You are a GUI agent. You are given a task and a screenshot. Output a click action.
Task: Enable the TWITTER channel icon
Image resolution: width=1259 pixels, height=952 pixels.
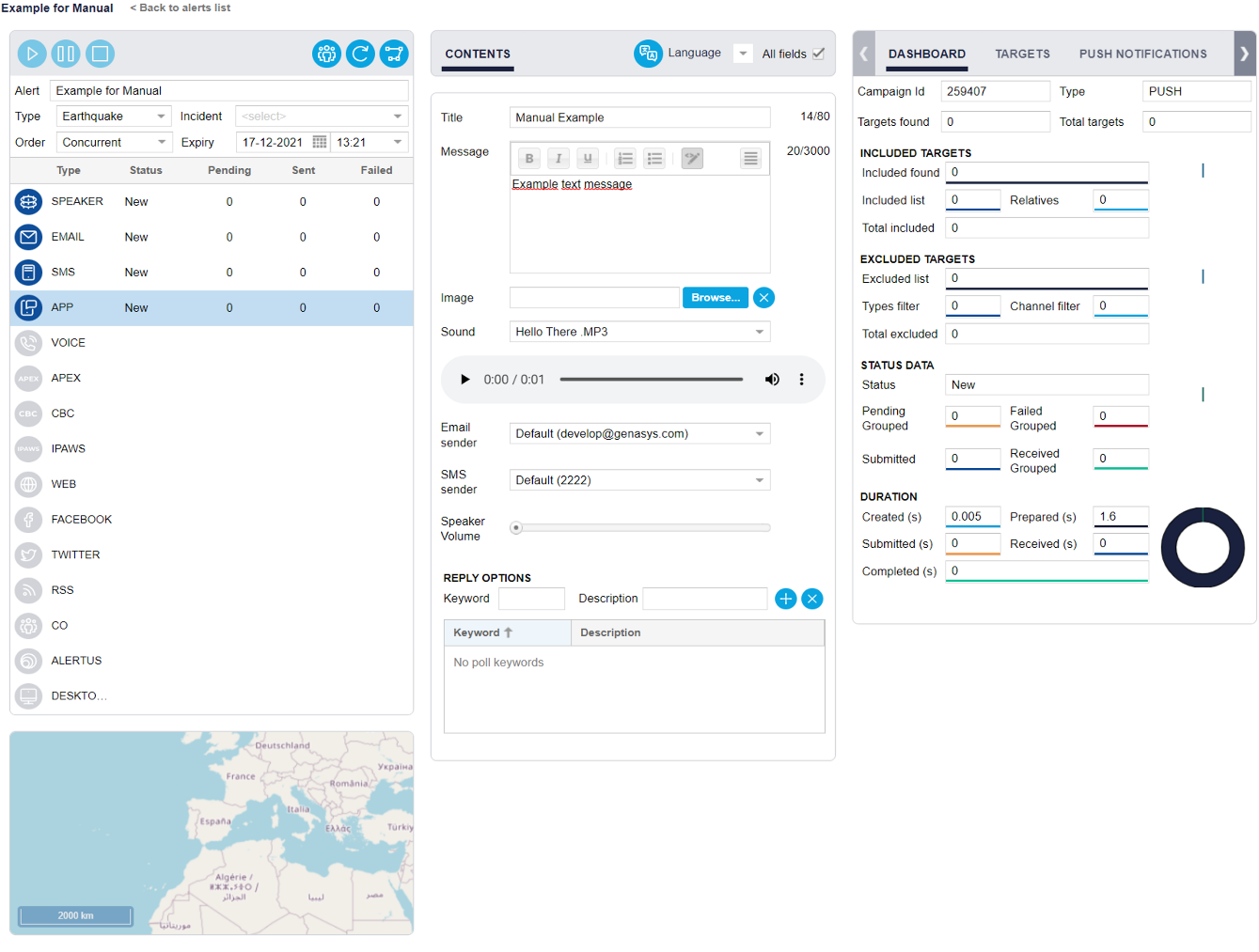point(29,555)
